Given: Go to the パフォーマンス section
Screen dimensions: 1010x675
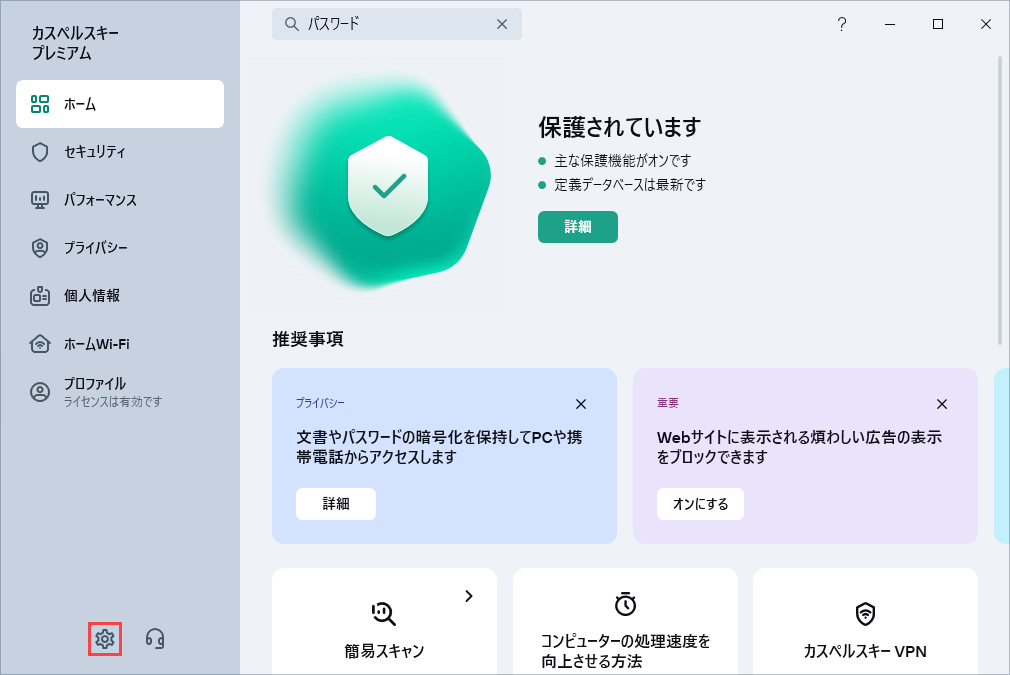Looking at the screenshot, I should click(120, 200).
